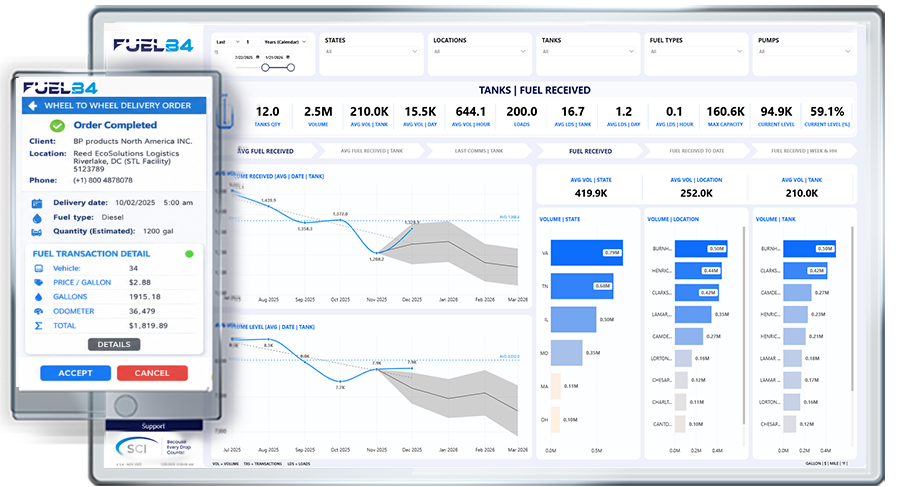
Task: Click the droplet icon beside Fuel type
Action: click(x=37, y=218)
